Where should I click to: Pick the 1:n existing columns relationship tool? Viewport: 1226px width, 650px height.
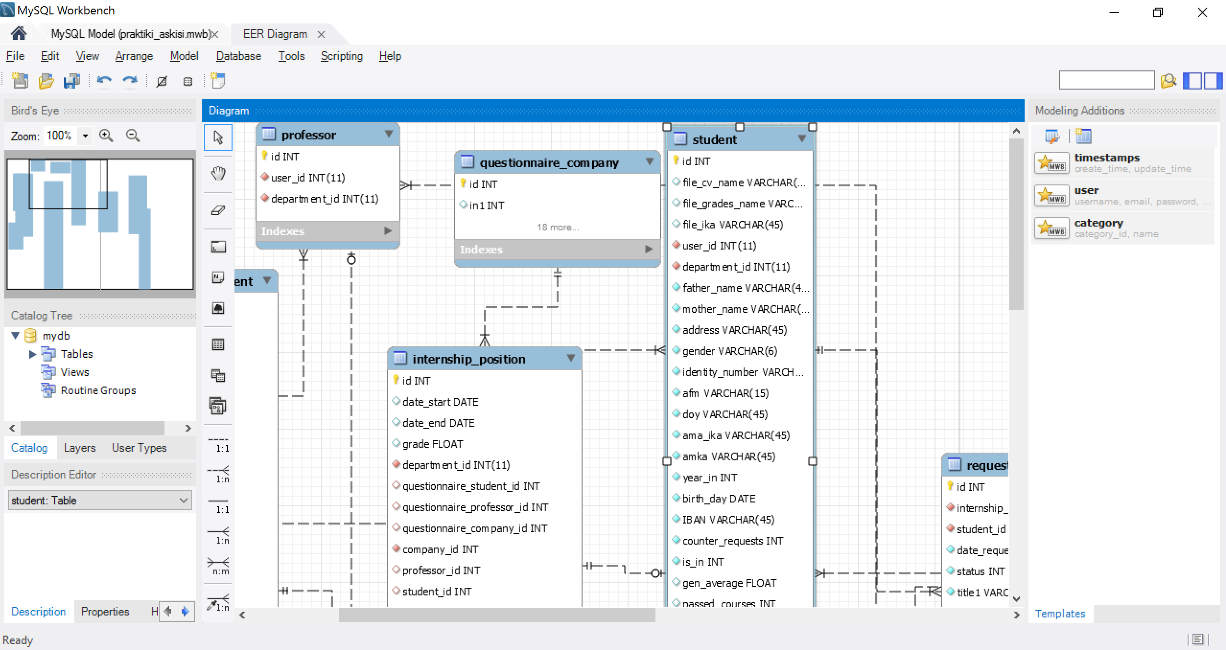(218, 603)
